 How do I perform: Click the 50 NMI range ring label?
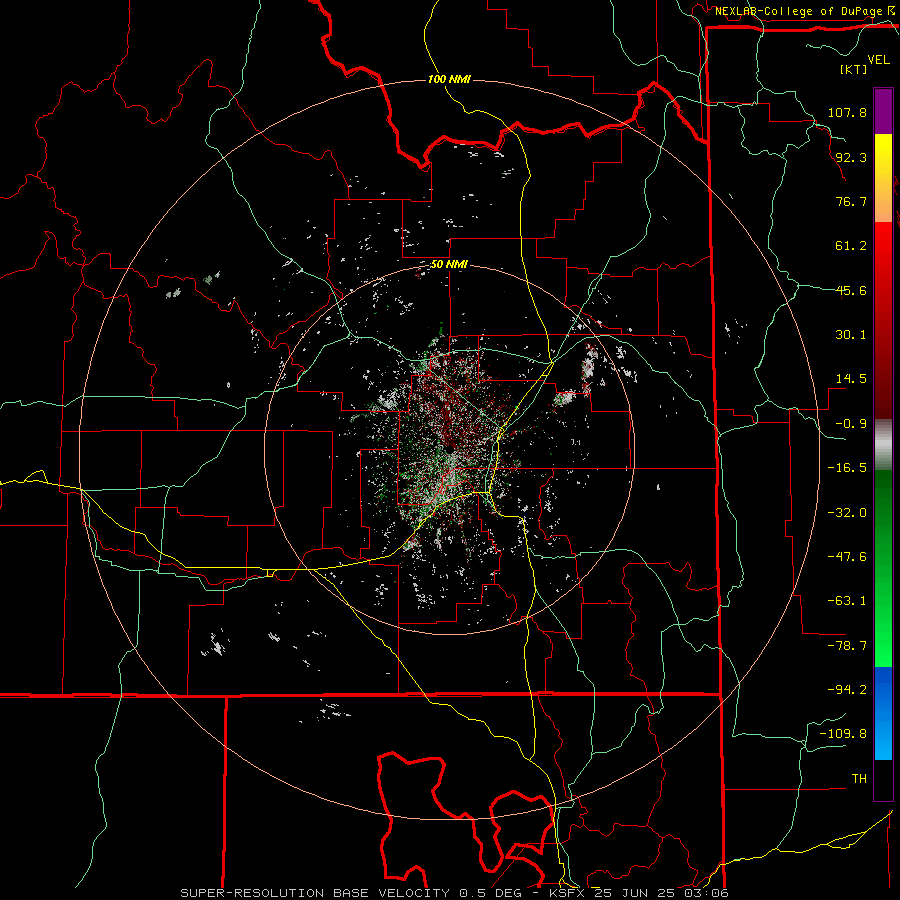449,265
